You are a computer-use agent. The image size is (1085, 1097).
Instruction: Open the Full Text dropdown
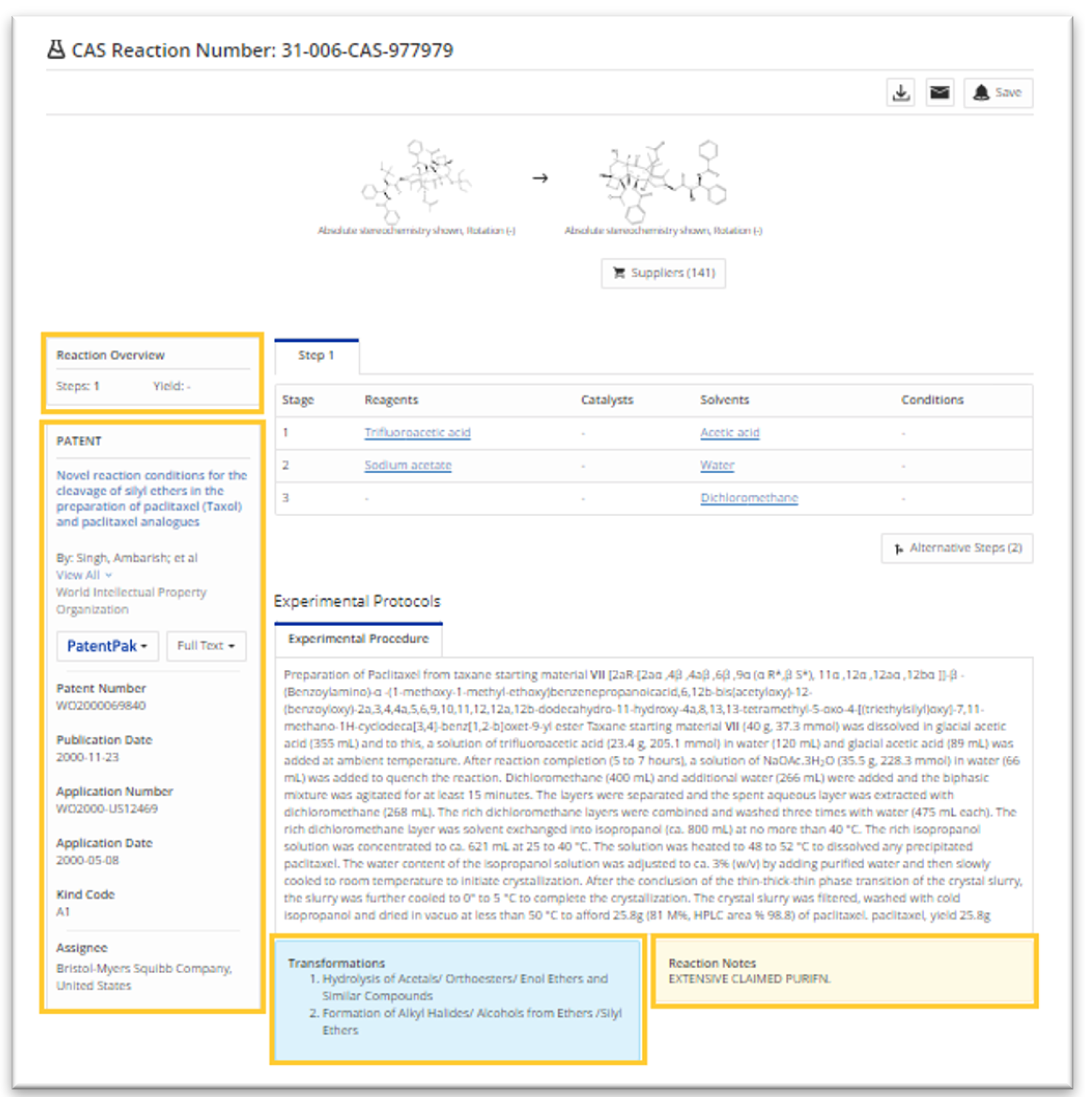tap(206, 646)
